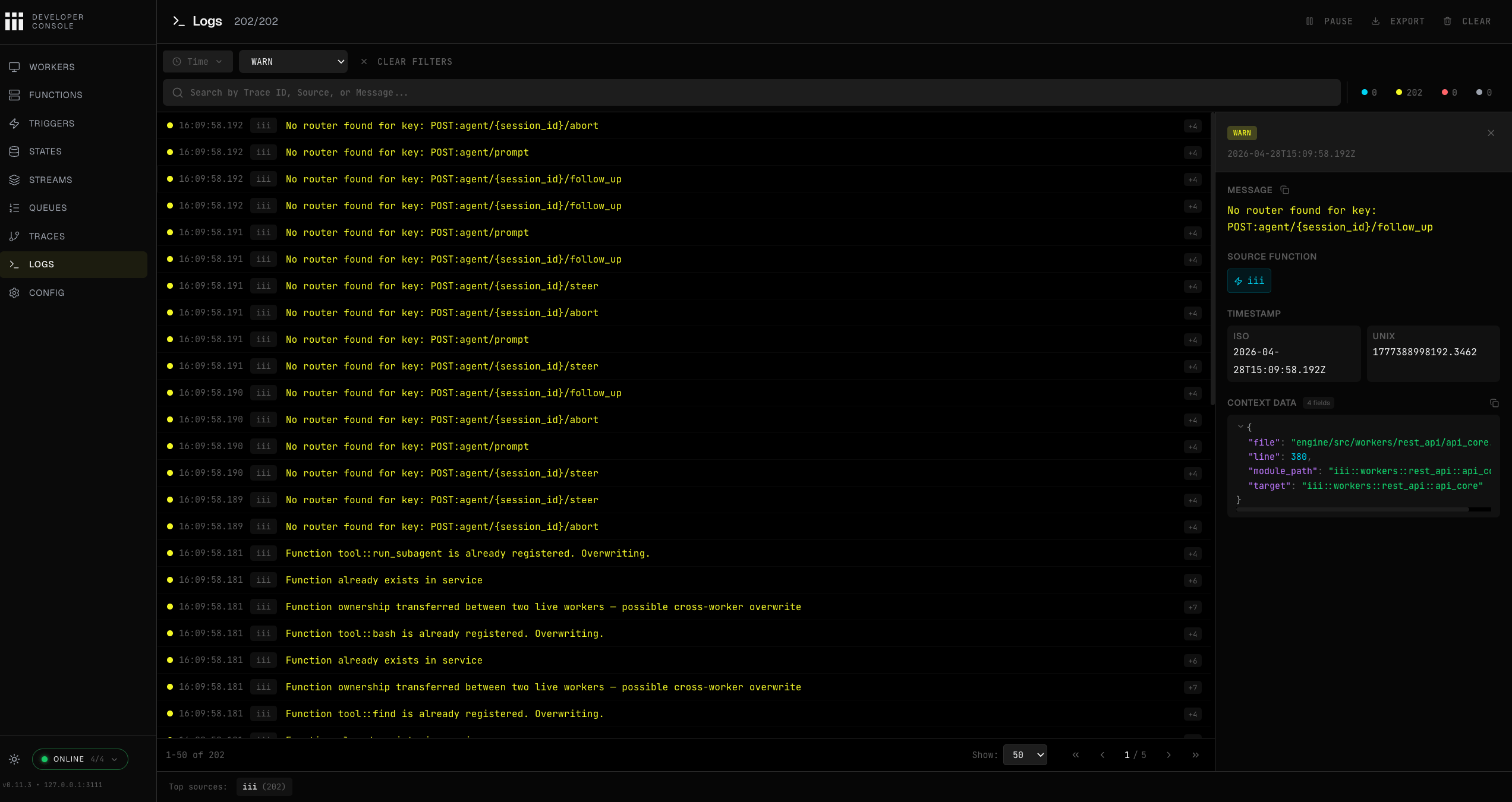Go to Triggers page
The height and width of the screenshot is (802, 1512).
point(74,124)
